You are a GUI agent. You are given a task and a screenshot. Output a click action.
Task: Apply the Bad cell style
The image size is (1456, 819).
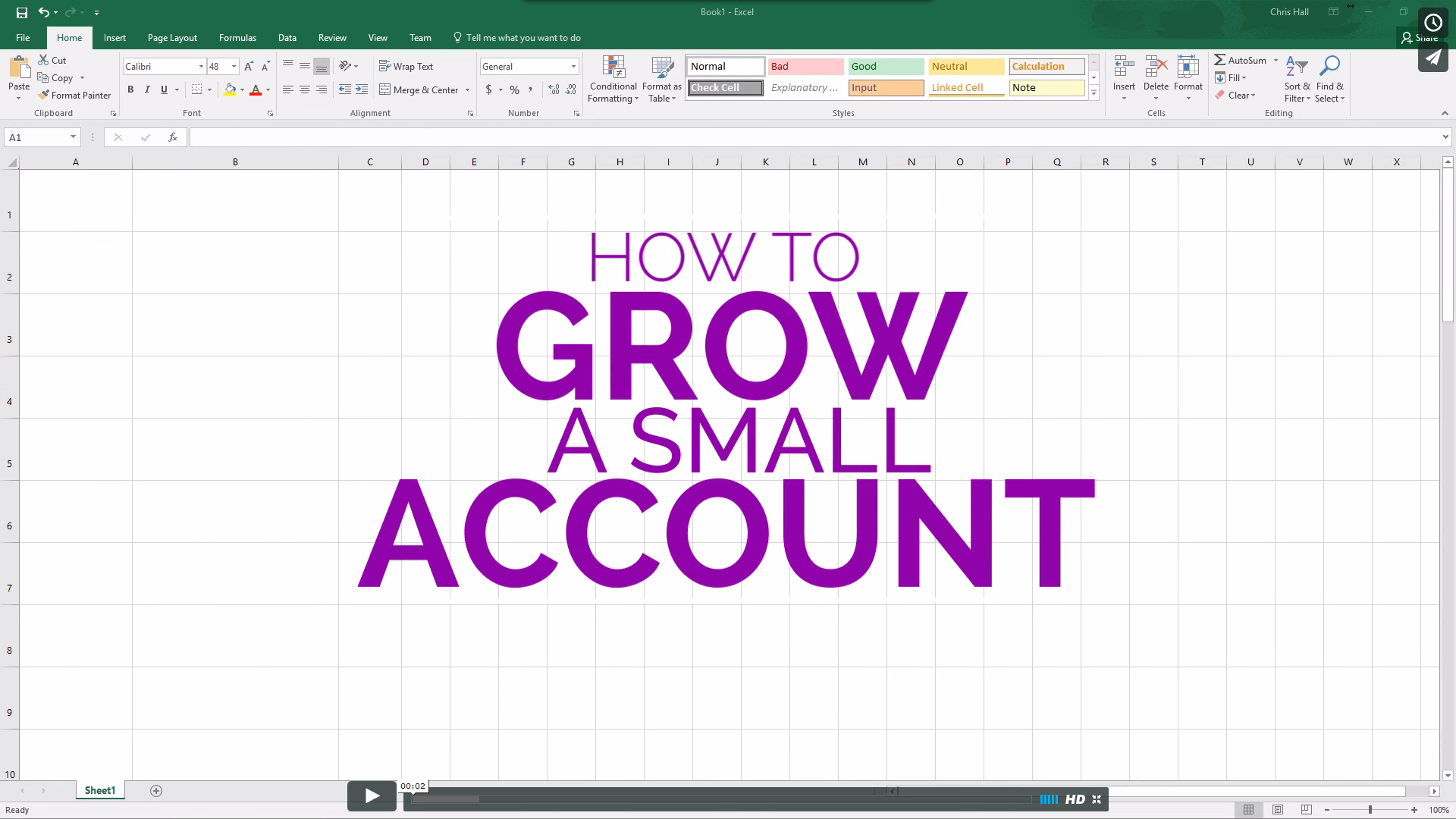pos(805,66)
